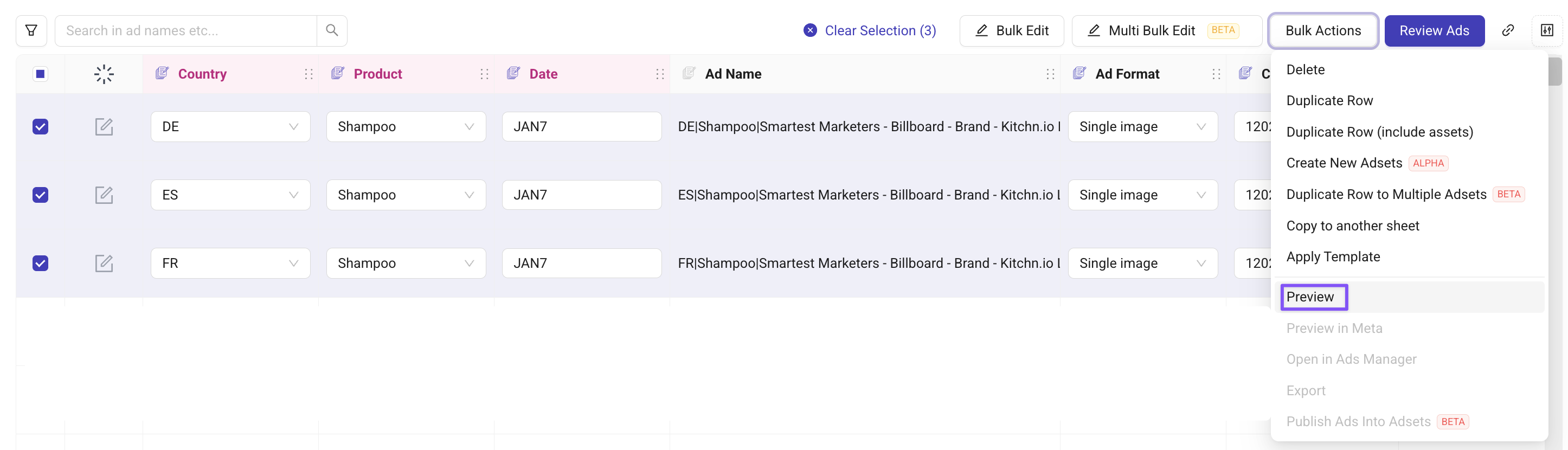Click Clear Selection (3) link
This screenshot has width=1568, height=450.
[x=880, y=30]
